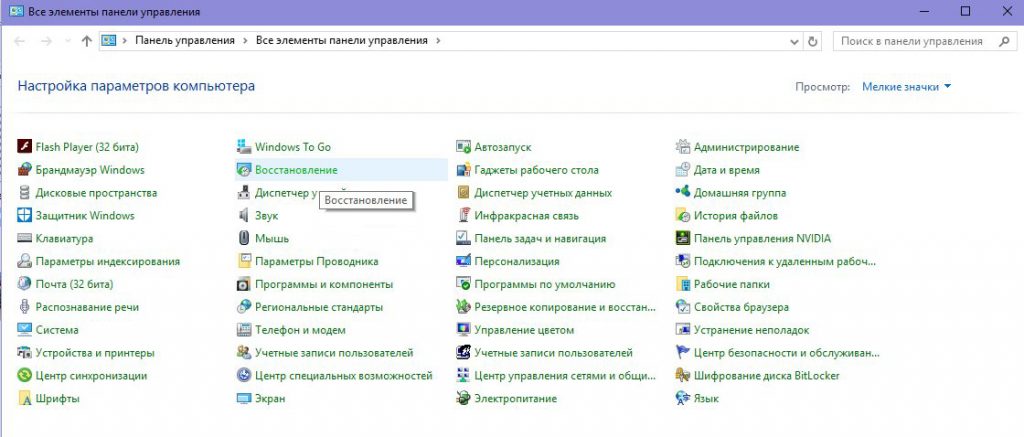The width and height of the screenshot is (1024, 437).
Task: Click the Дисковые пространства icon
Action: click(x=24, y=193)
